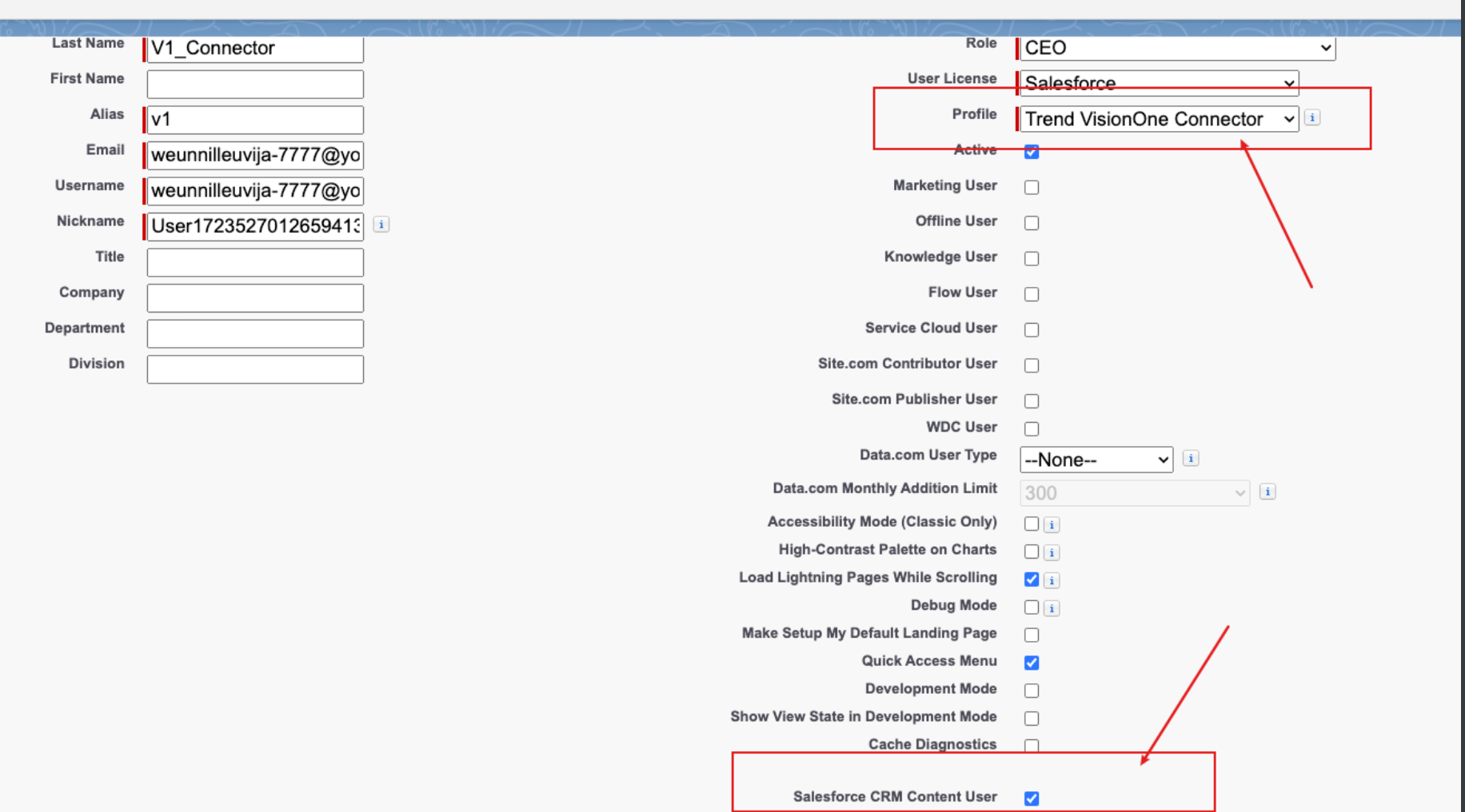Click the First Name input field
Image resolution: width=1465 pixels, height=812 pixels.
[254, 83]
